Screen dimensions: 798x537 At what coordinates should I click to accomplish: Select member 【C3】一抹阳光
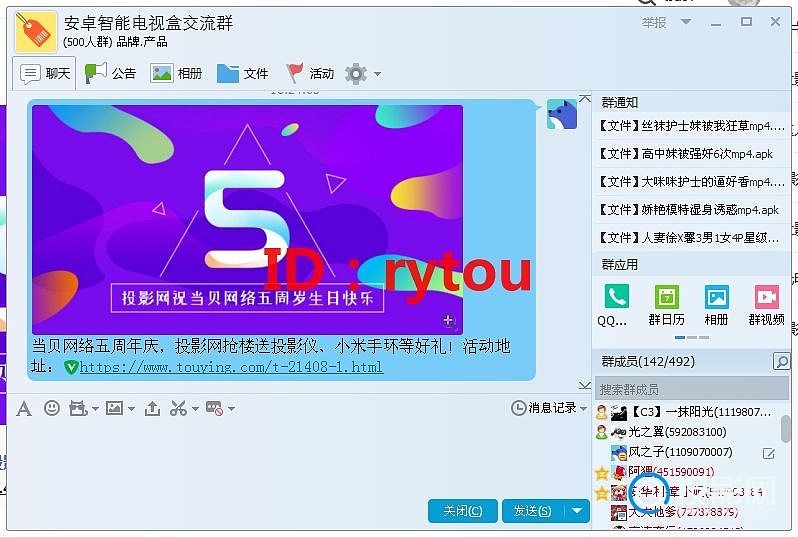pos(688,412)
